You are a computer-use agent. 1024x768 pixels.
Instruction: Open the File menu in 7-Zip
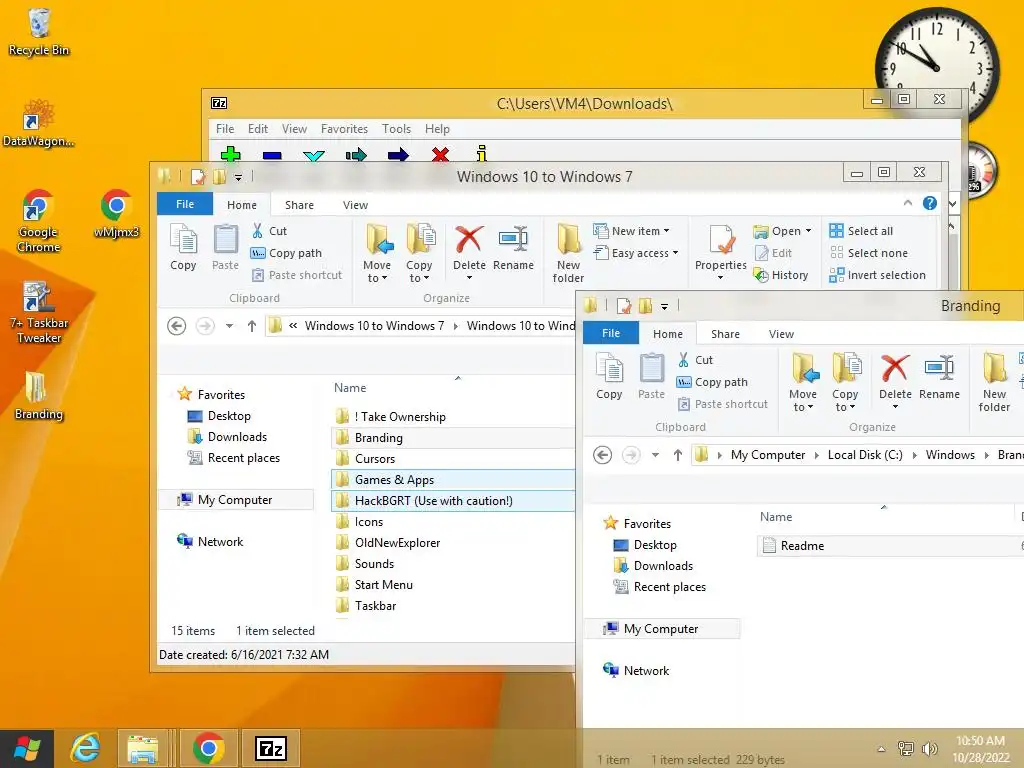click(x=225, y=129)
